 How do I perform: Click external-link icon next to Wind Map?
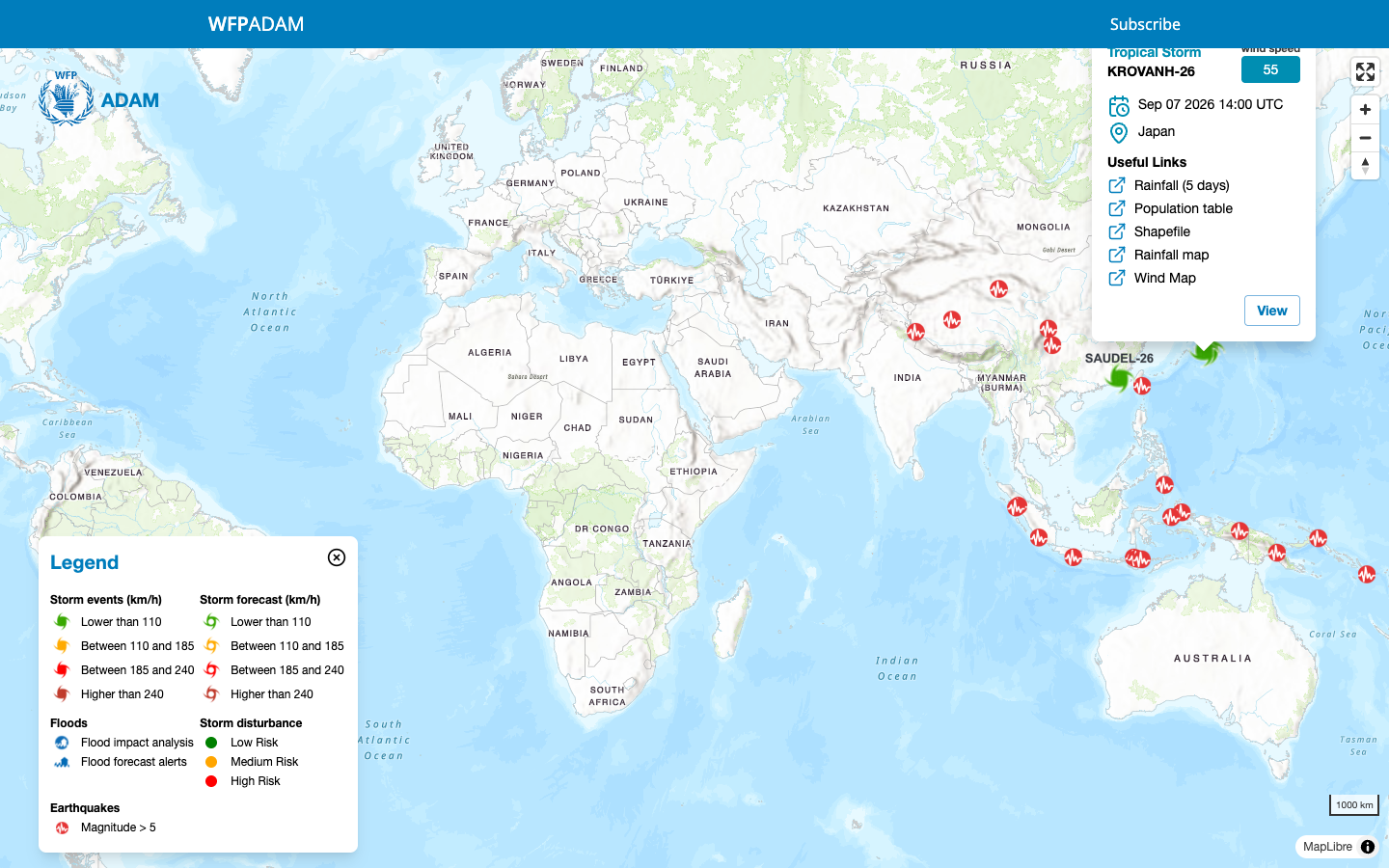click(x=1117, y=278)
